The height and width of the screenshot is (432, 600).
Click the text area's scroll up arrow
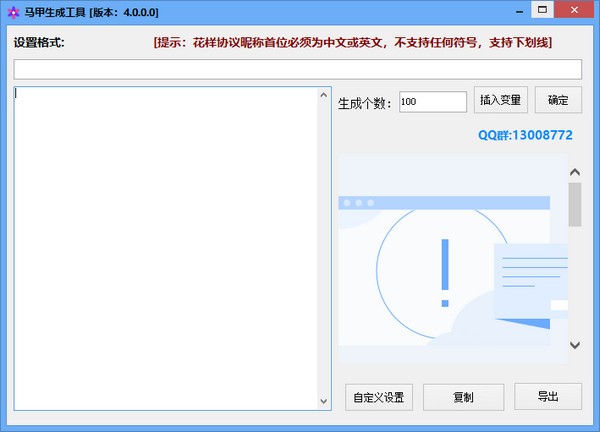pyautogui.click(x=323, y=96)
